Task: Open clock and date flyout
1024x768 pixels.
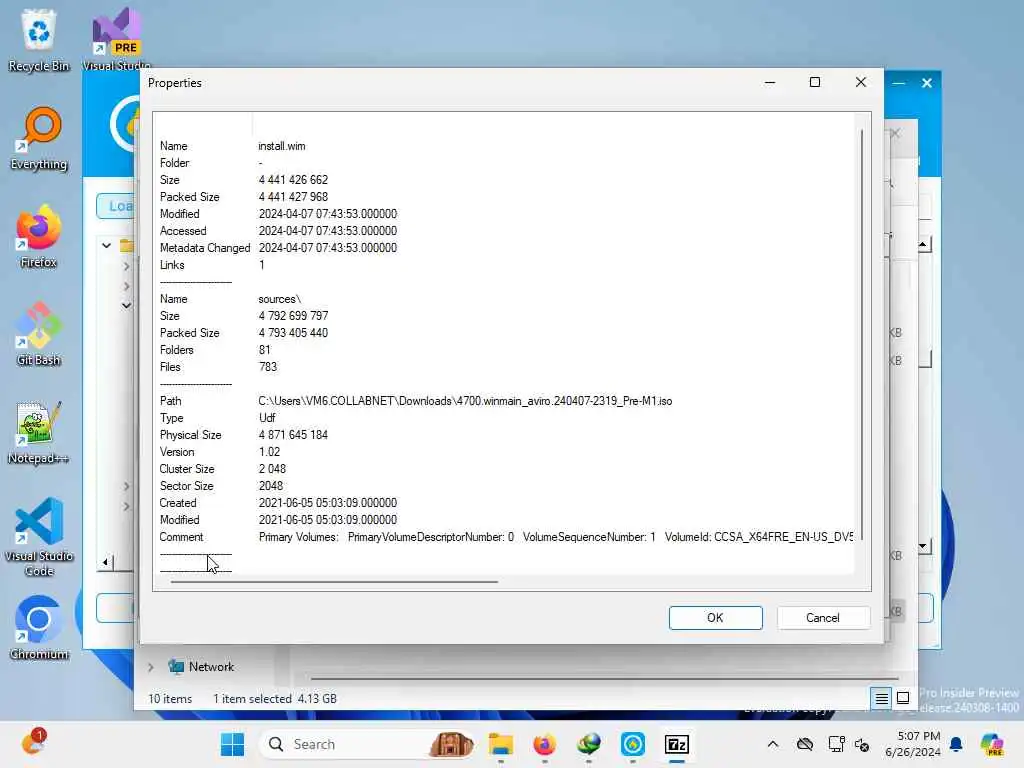Action: tap(913, 744)
